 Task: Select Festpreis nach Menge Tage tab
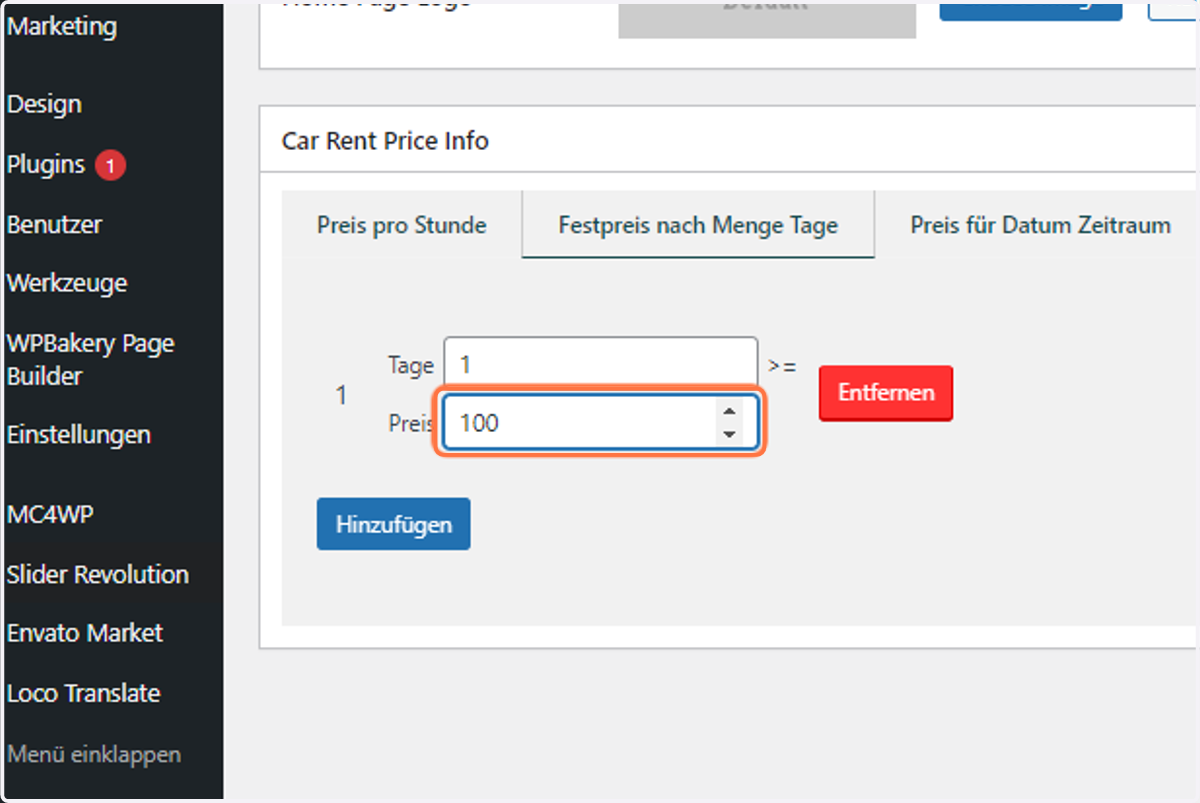click(x=698, y=225)
